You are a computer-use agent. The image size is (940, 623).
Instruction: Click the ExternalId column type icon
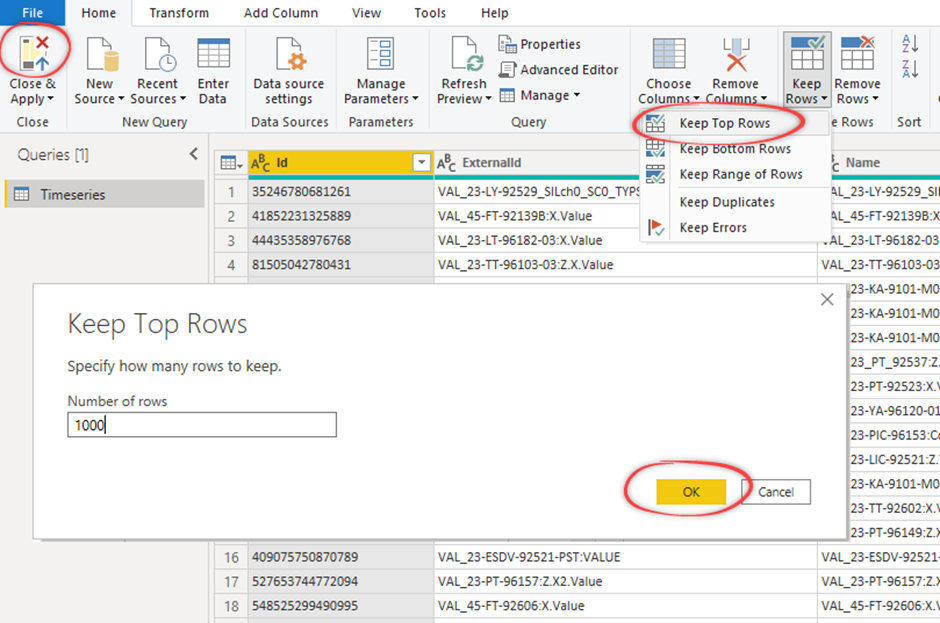tap(447, 163)
